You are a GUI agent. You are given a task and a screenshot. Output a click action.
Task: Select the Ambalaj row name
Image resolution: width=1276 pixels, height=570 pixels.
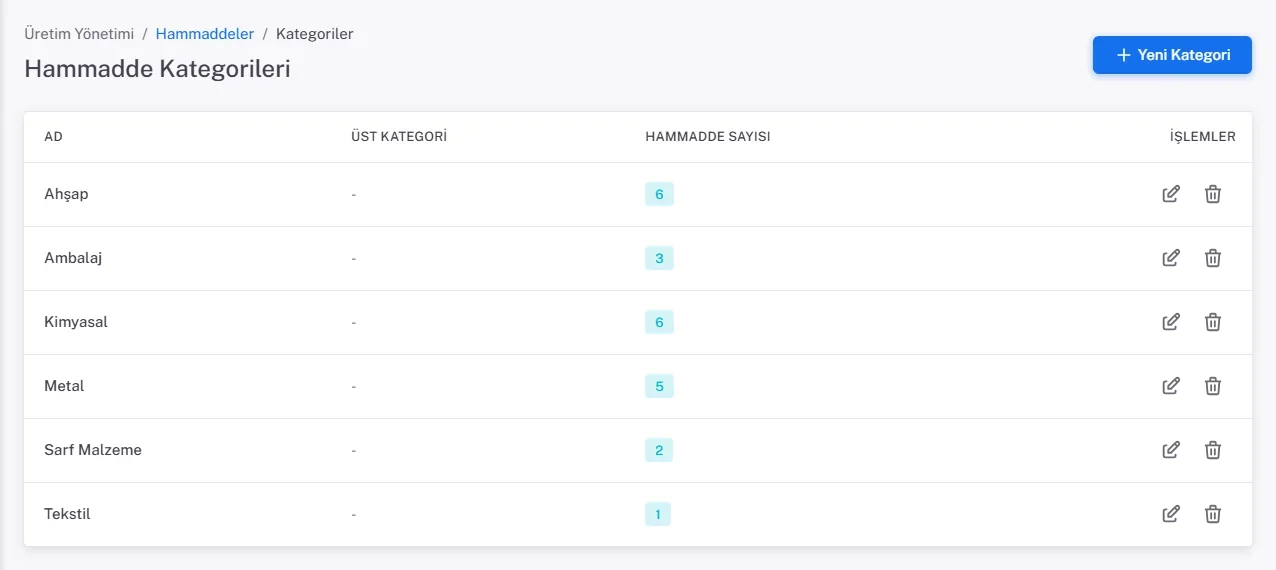coord(74,258)
